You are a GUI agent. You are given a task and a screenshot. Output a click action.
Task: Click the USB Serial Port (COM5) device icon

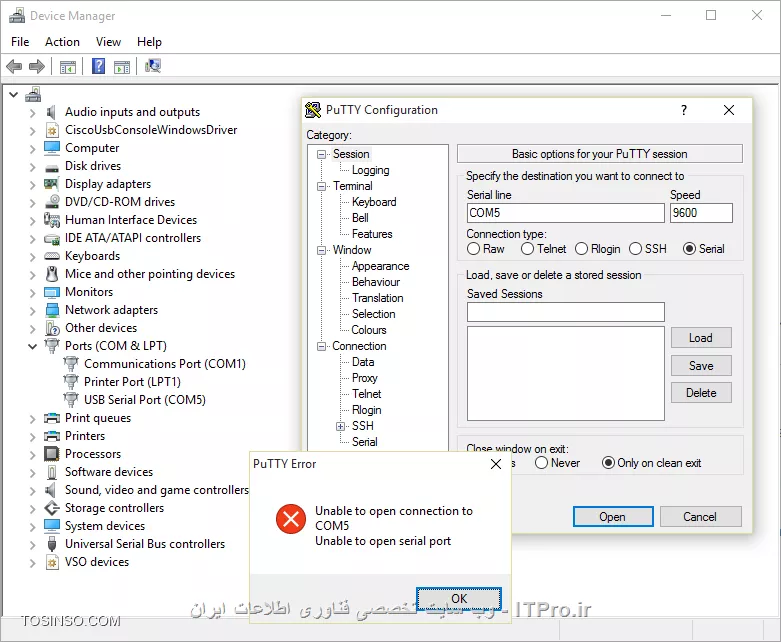pyautogui.click(x=71, y=400)
